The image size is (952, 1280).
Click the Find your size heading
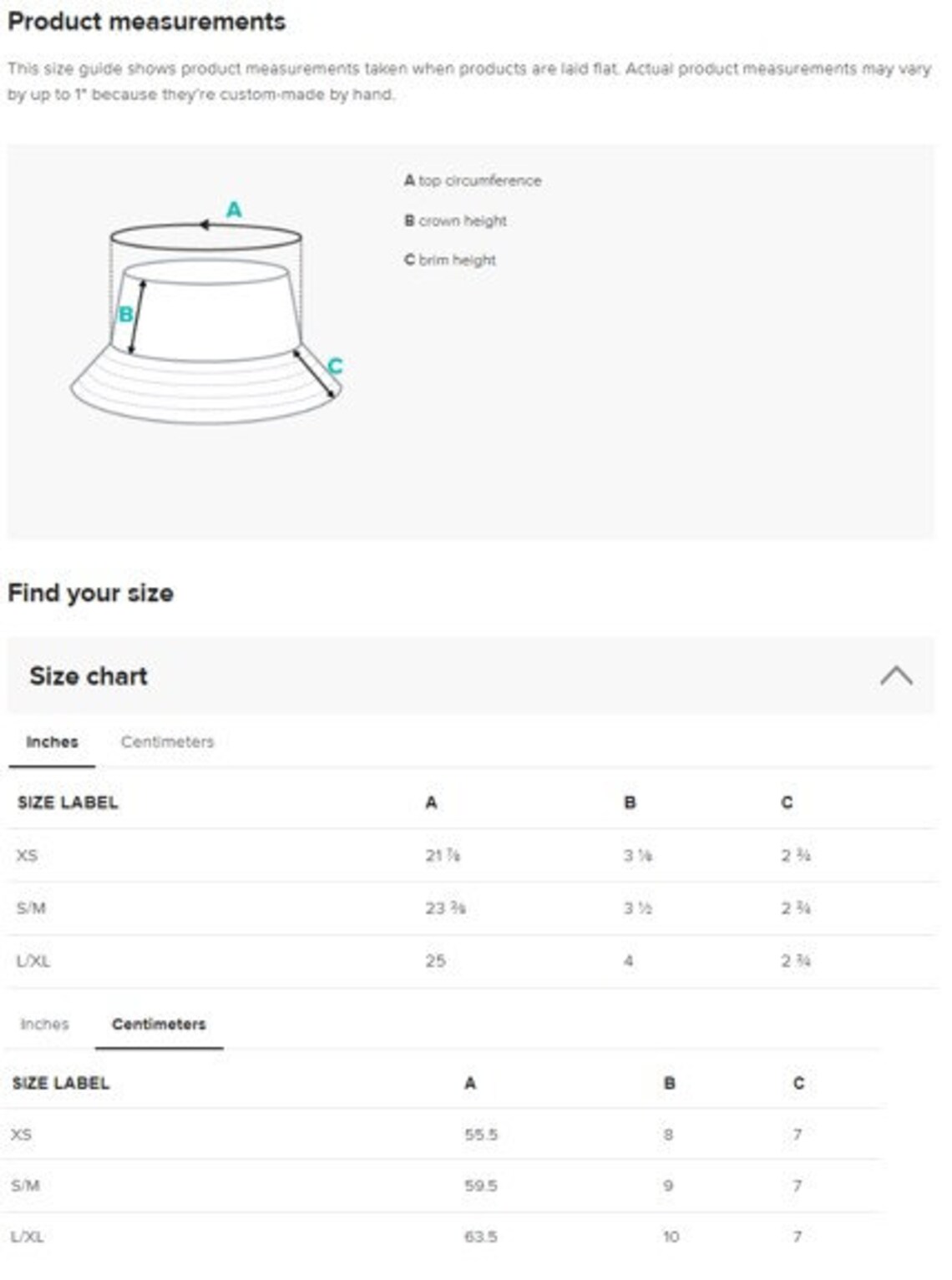(90, 593)
